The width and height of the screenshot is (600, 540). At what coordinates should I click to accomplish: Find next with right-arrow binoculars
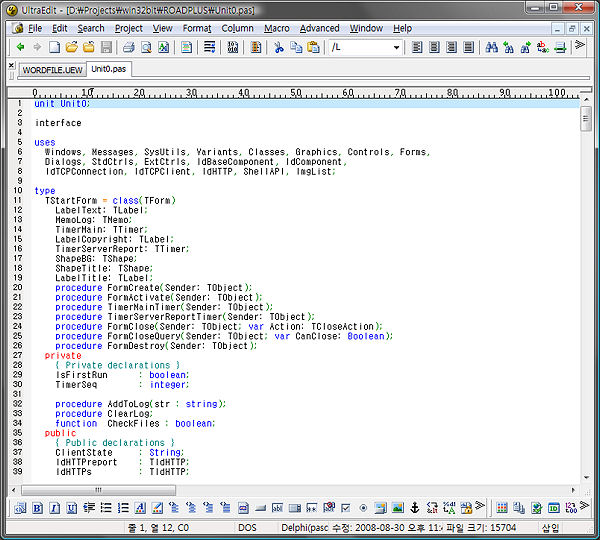coord(526,47)
